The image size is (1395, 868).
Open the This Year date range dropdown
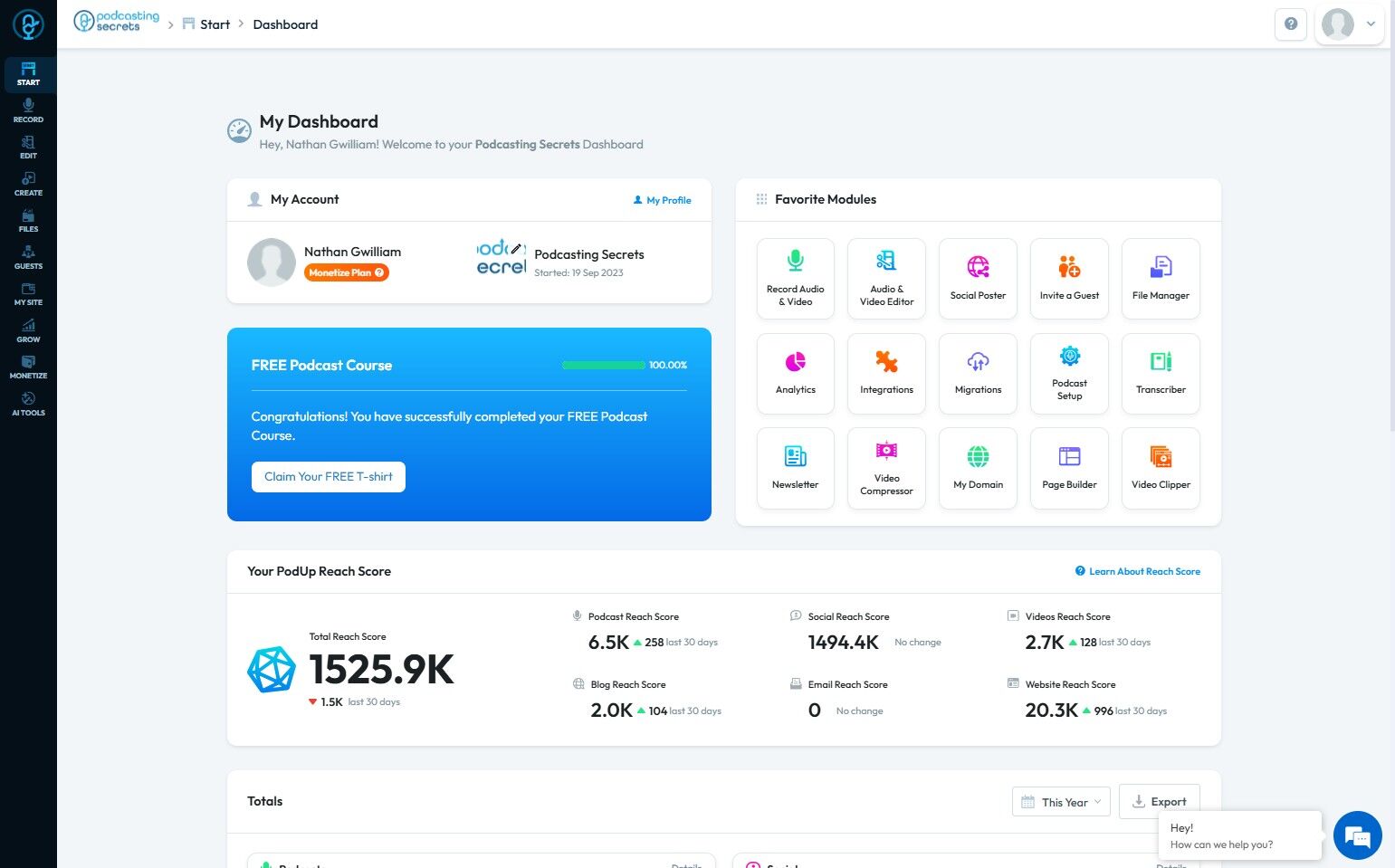click(x=1061, y=802)
